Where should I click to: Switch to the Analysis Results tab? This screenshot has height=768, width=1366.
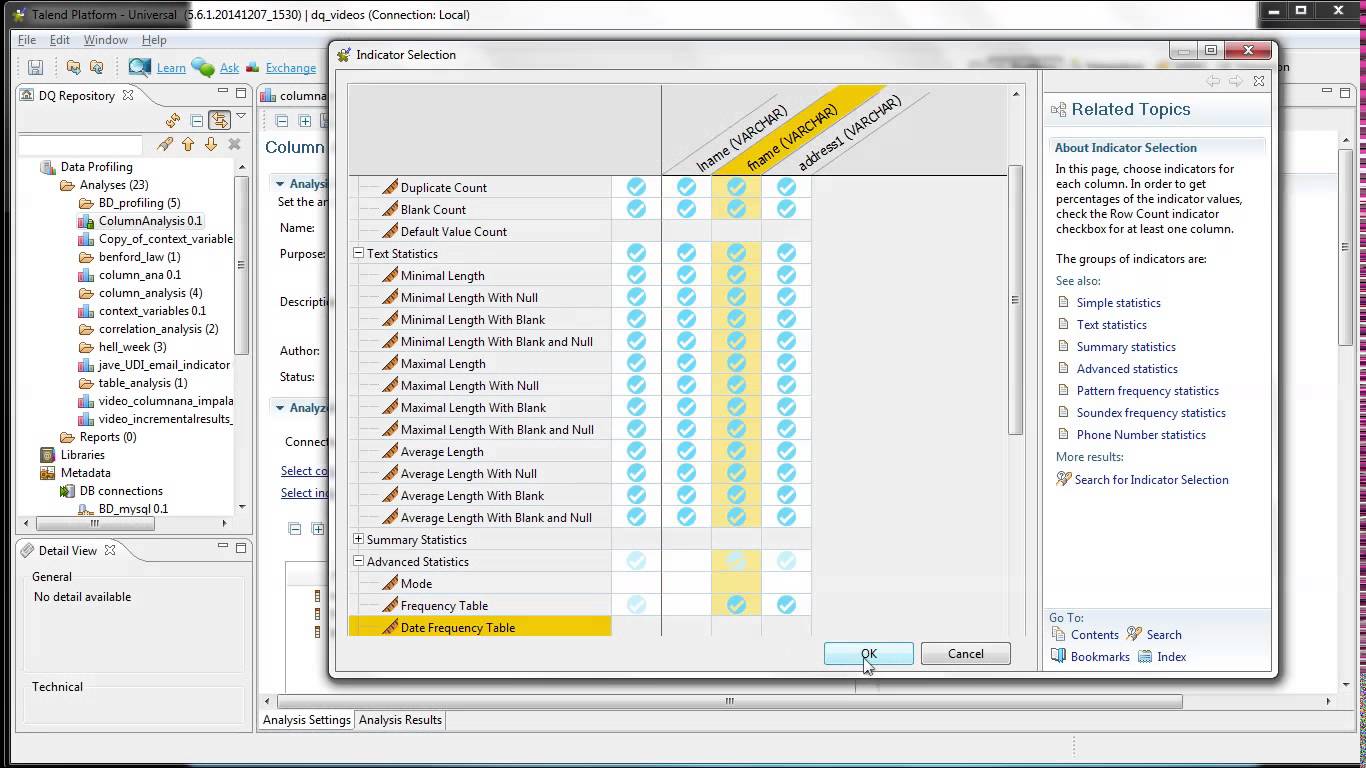(x=399, y=719)
